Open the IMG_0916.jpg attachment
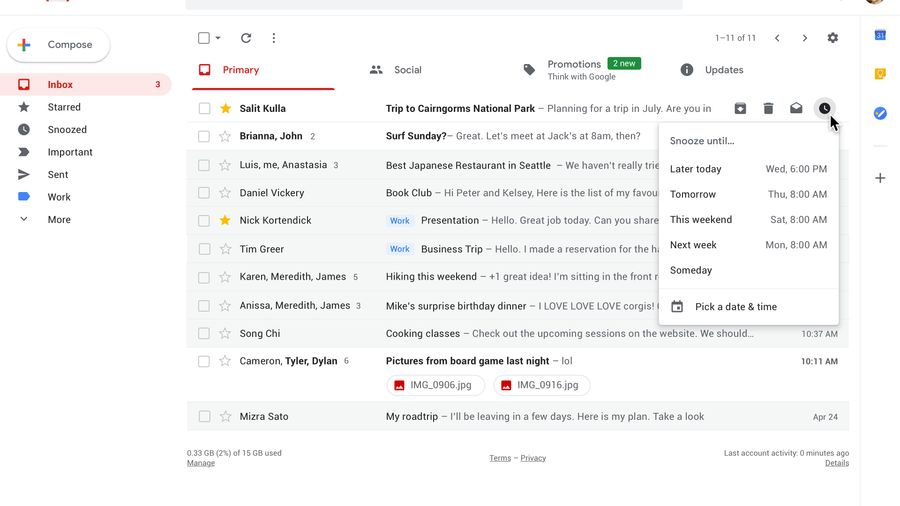This screenshot has height=506, width=900. [541, 386]
